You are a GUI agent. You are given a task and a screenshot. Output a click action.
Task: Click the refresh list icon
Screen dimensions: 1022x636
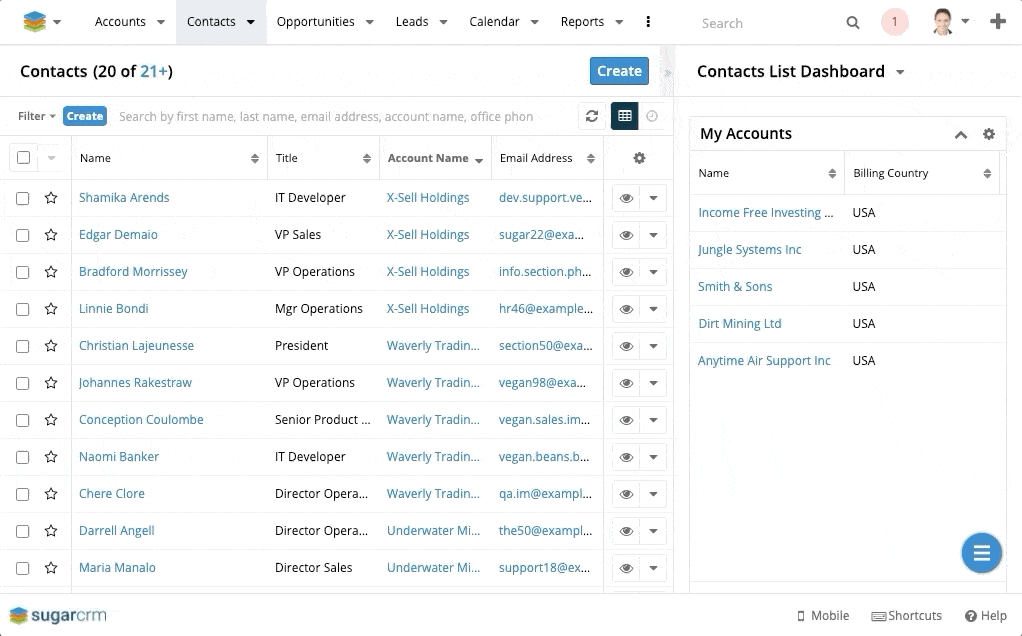pos(592,116)
